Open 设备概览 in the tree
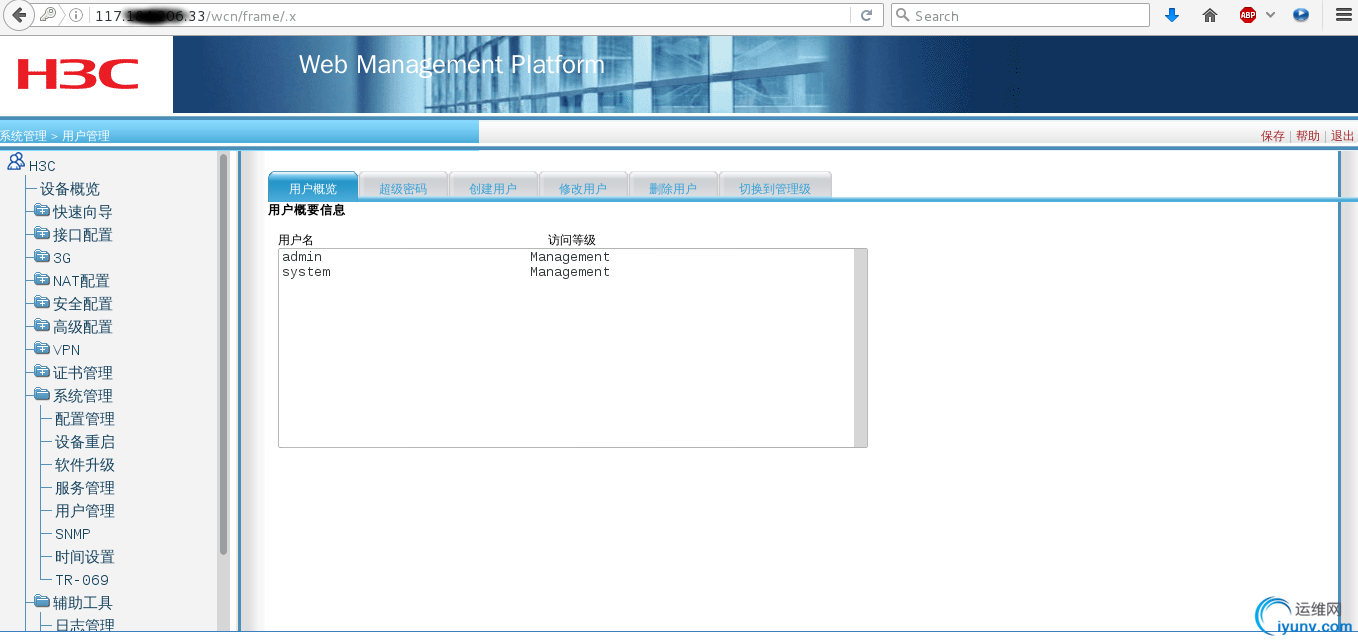 click(x=70, y=189)
